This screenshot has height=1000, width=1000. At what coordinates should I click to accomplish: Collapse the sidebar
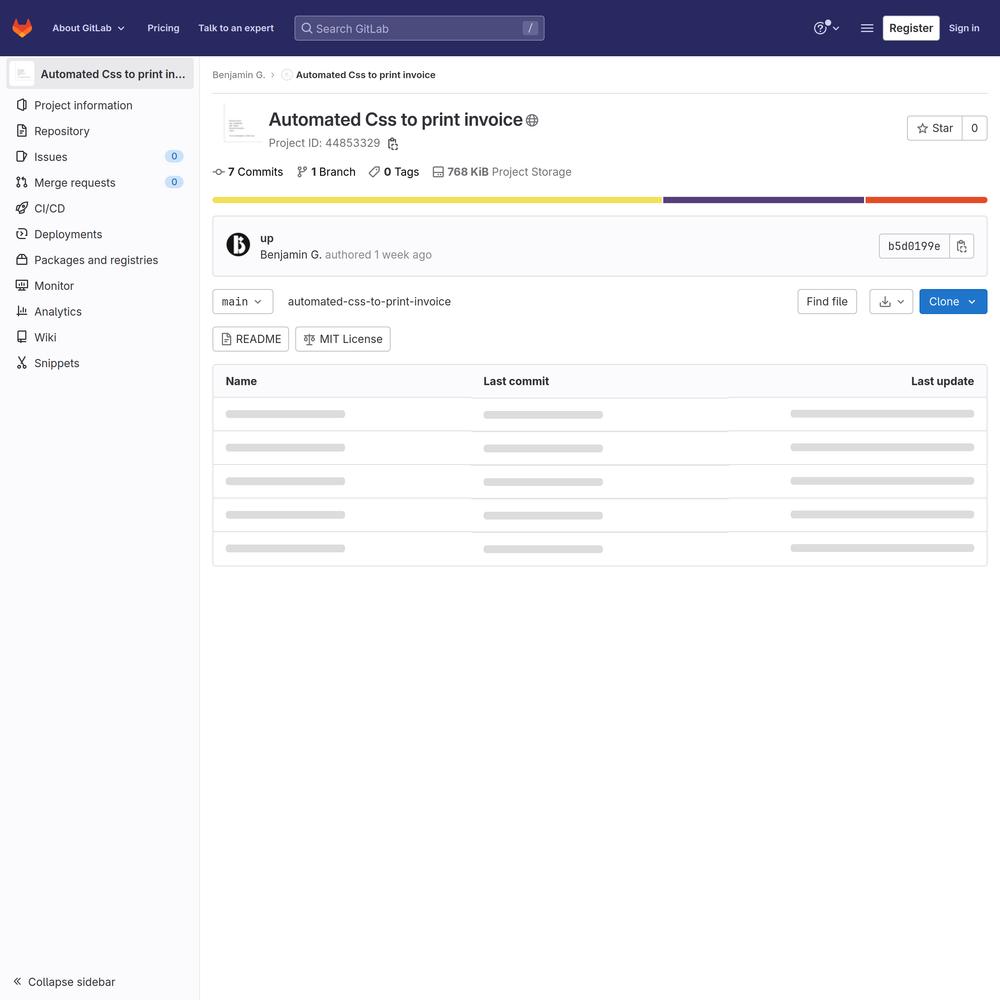click(x=64, y=982)
